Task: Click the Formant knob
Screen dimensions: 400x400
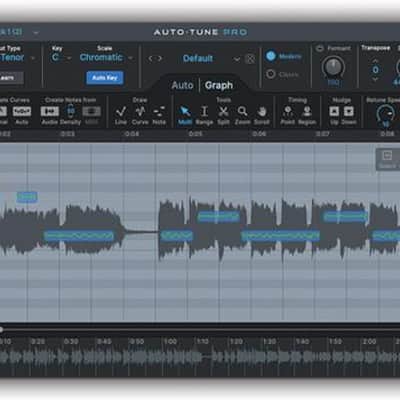Action: (x=333, y=67)
